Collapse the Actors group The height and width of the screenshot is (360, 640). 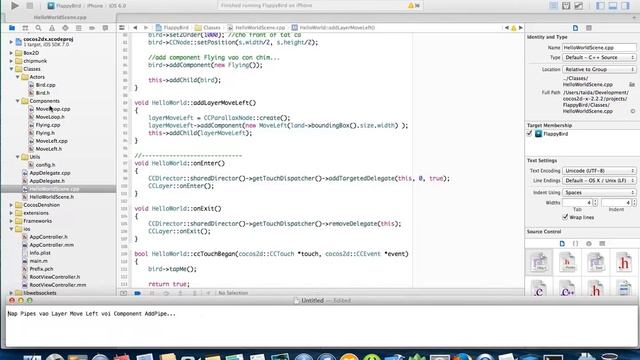tap(18, 77)
